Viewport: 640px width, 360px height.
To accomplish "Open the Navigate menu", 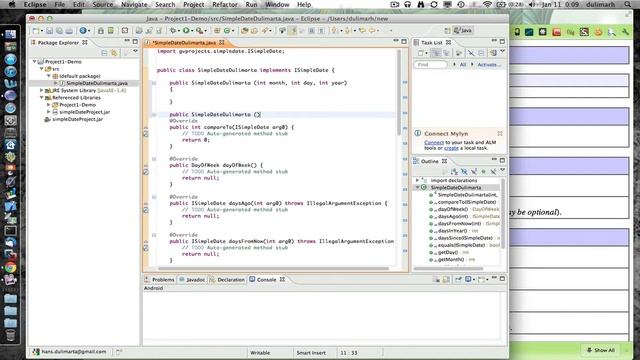I will coord(134,4).
